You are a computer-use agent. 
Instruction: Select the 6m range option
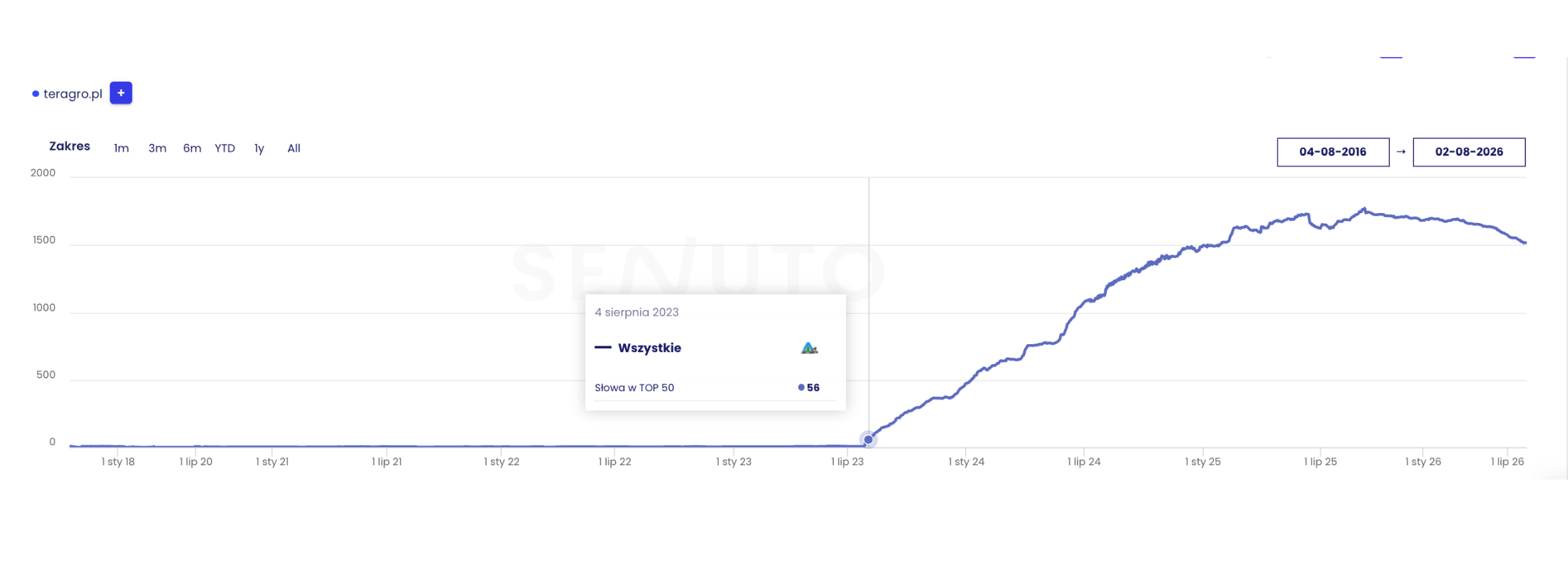(x=192, y=148)
